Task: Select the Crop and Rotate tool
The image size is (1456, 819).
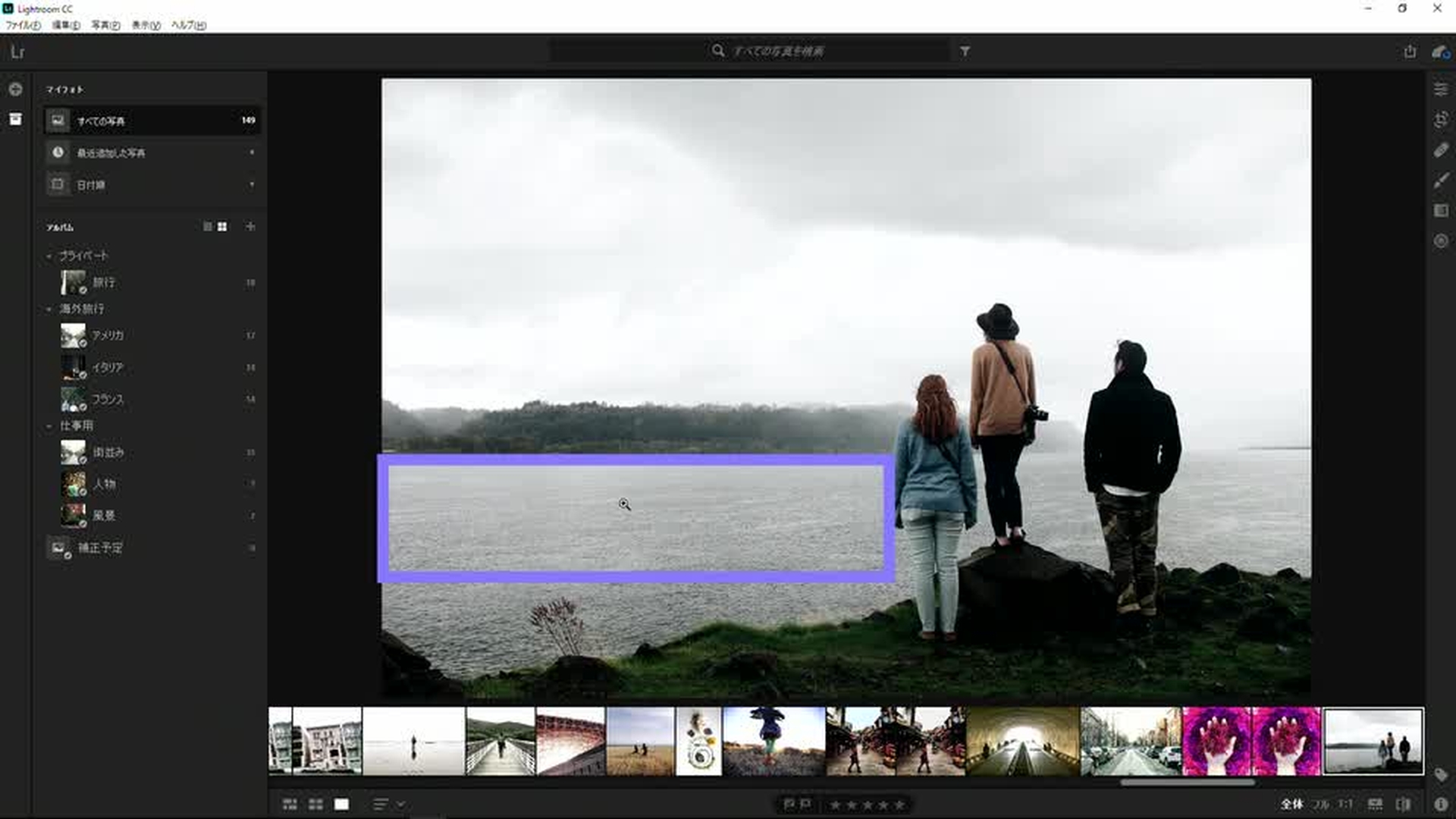Action: click(x=1441, y=120)
